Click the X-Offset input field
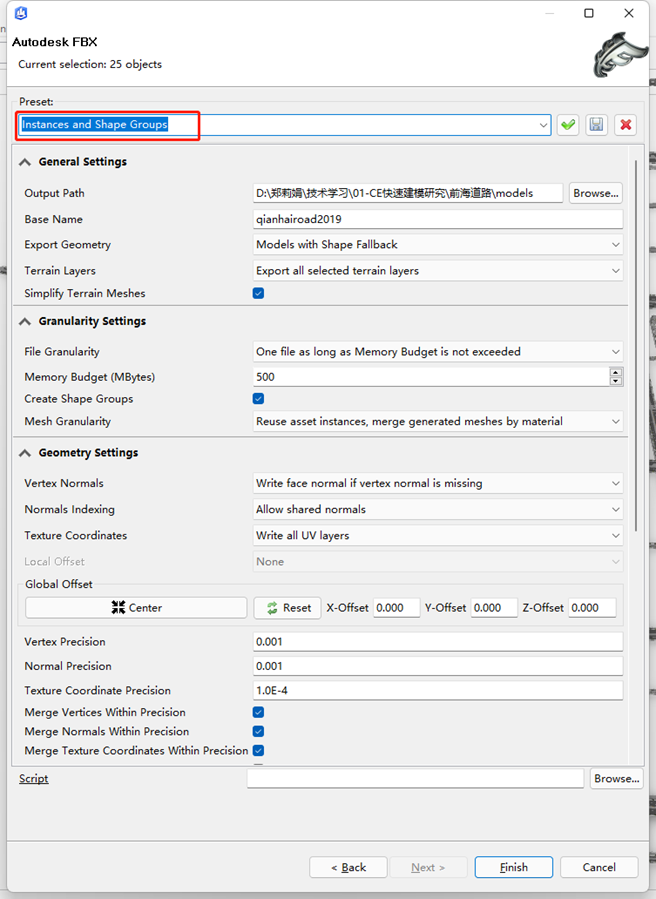Screen dimensions: 656x899 (x=397, y=608)
